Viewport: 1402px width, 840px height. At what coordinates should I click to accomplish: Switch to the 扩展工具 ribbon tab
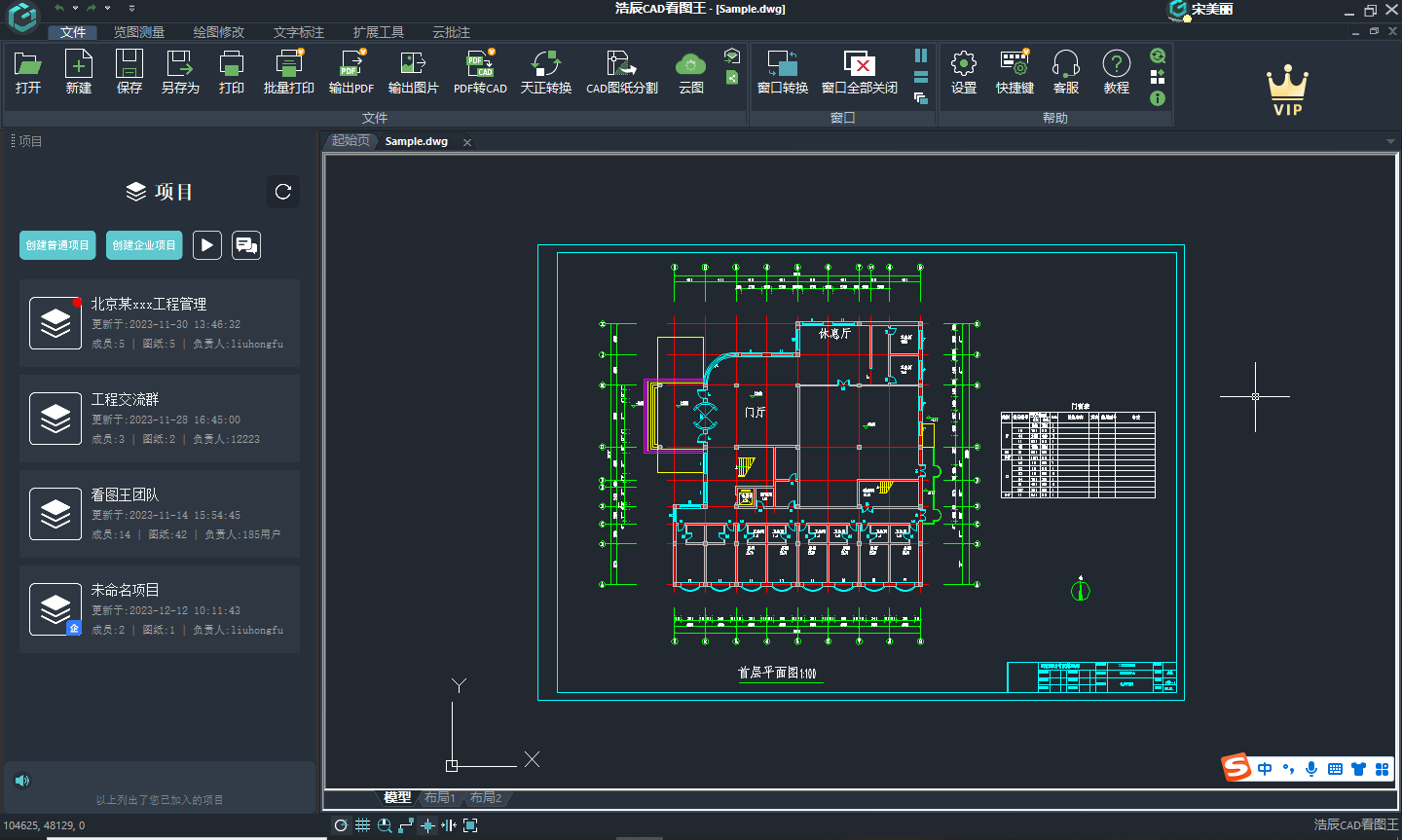click(x=379, y=32)
